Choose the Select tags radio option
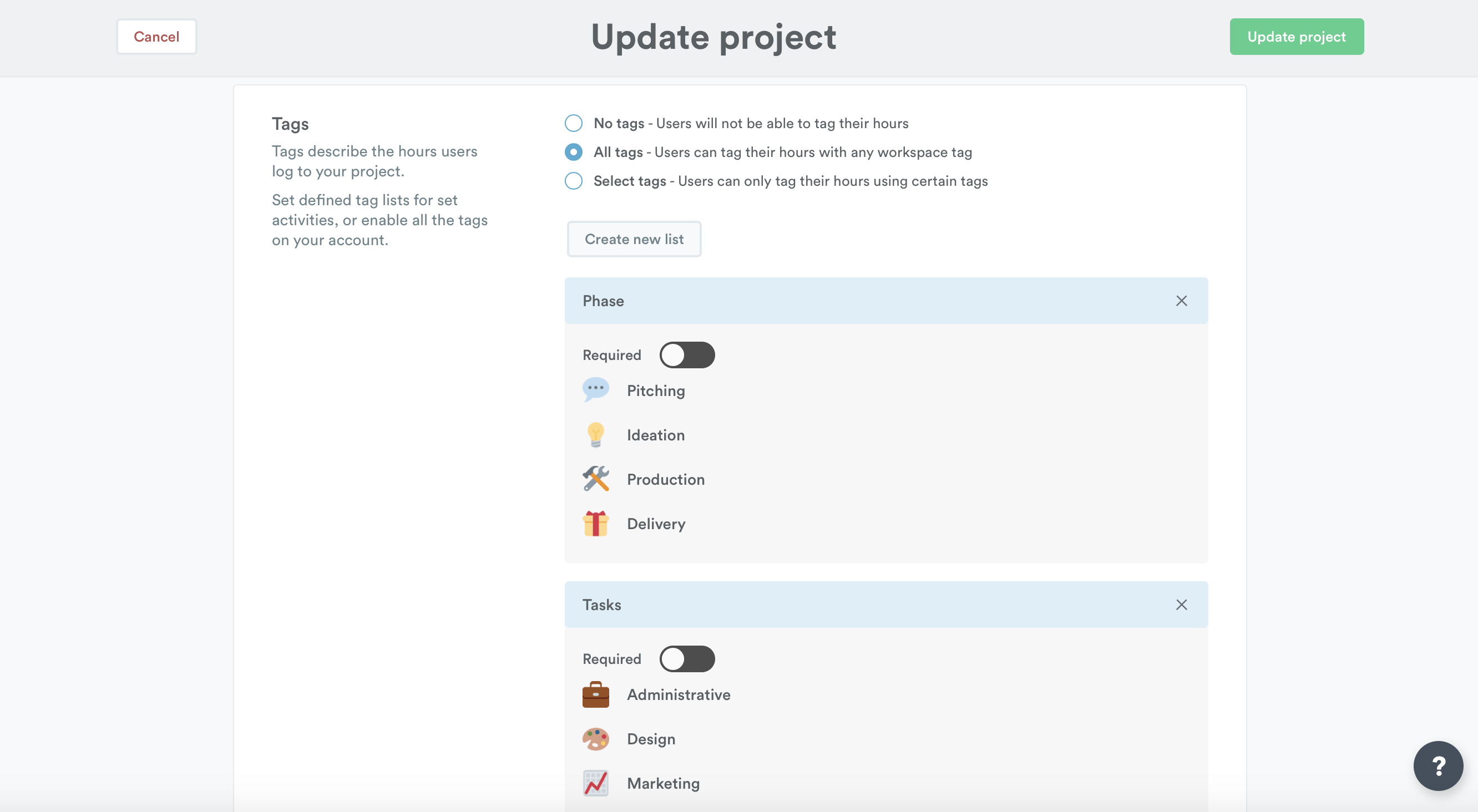Screen dimensions: 1478x812 point(573,181)
